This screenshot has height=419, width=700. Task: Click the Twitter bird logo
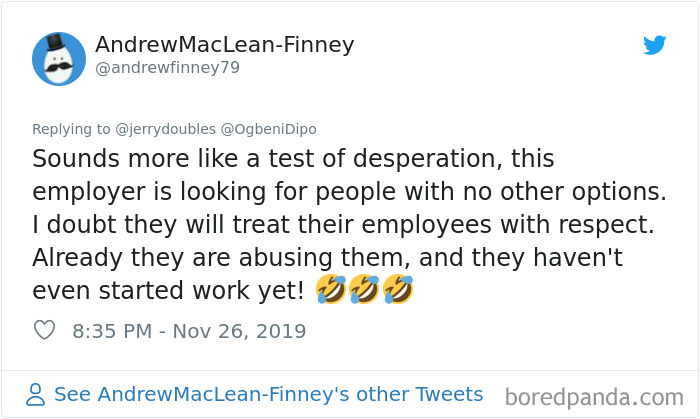[654, 45]
